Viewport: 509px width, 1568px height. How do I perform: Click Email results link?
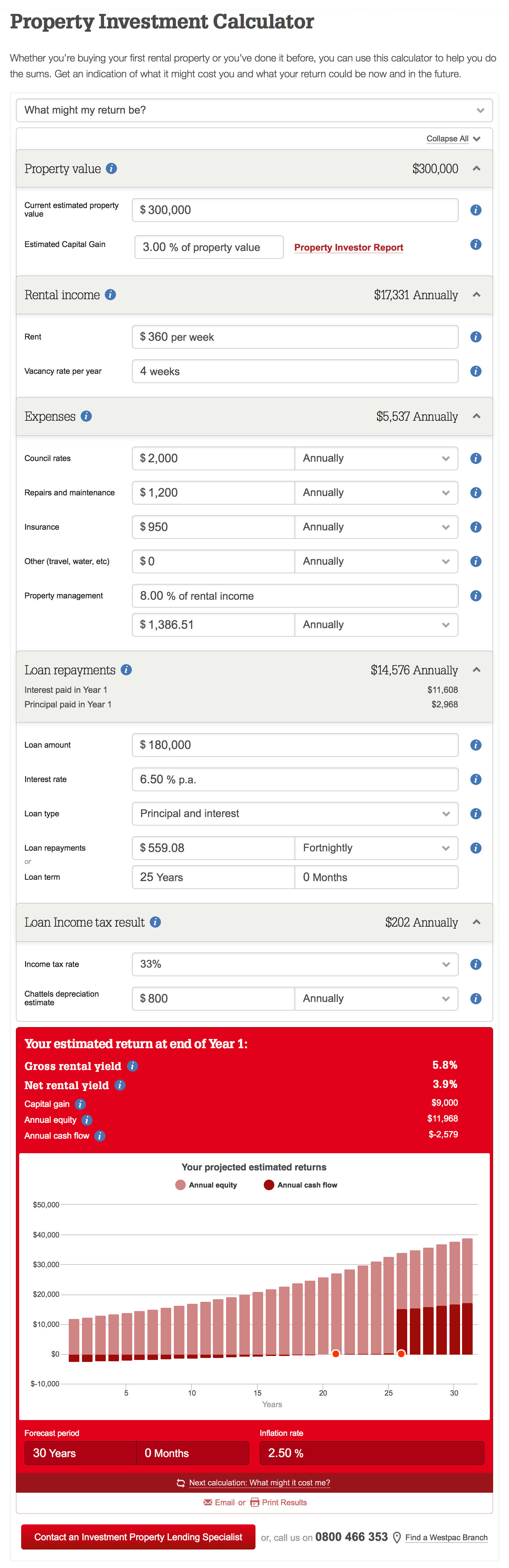(x=219, y=1502)
